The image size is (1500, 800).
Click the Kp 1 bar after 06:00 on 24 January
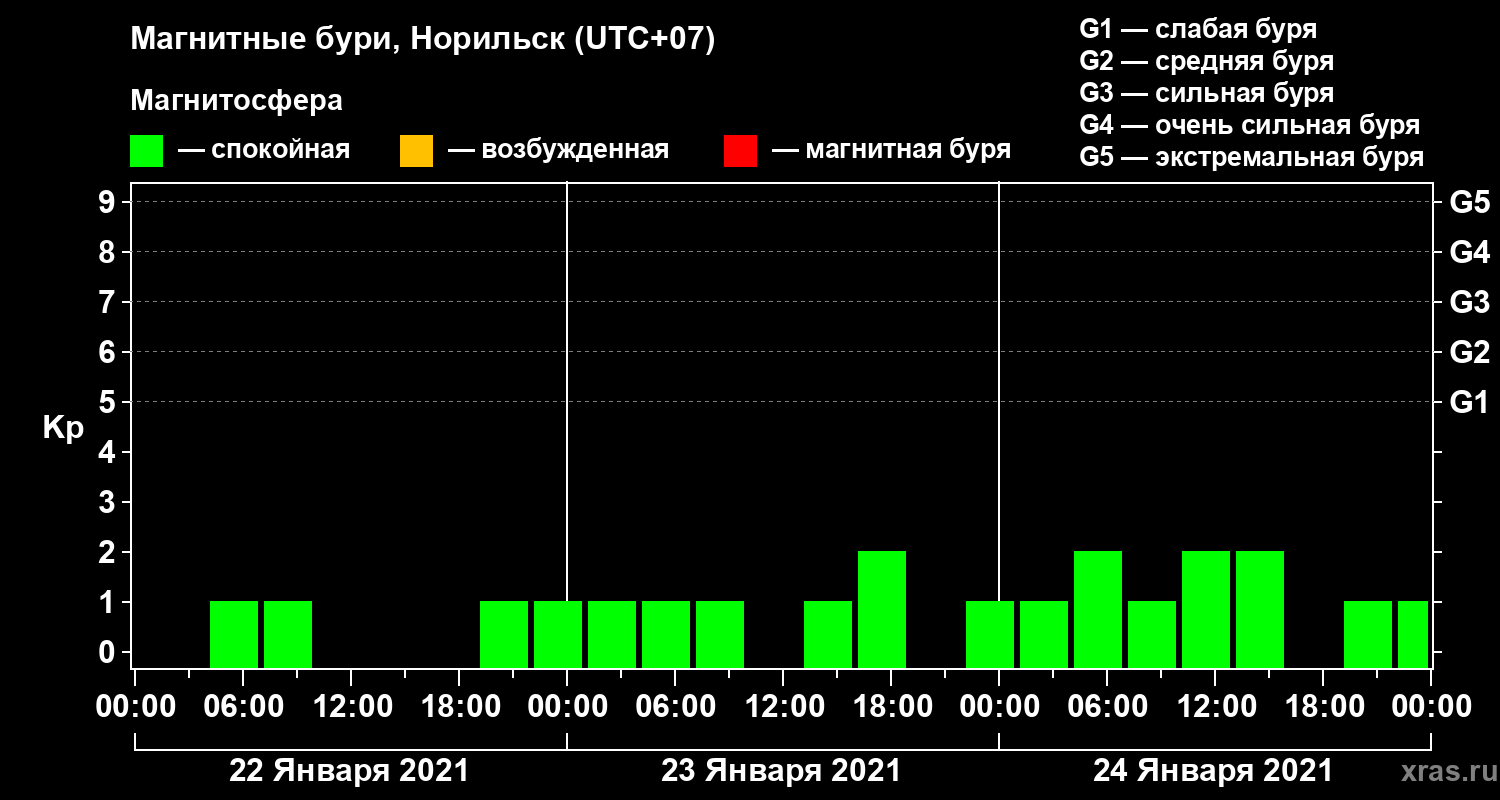click(1152, 634)
